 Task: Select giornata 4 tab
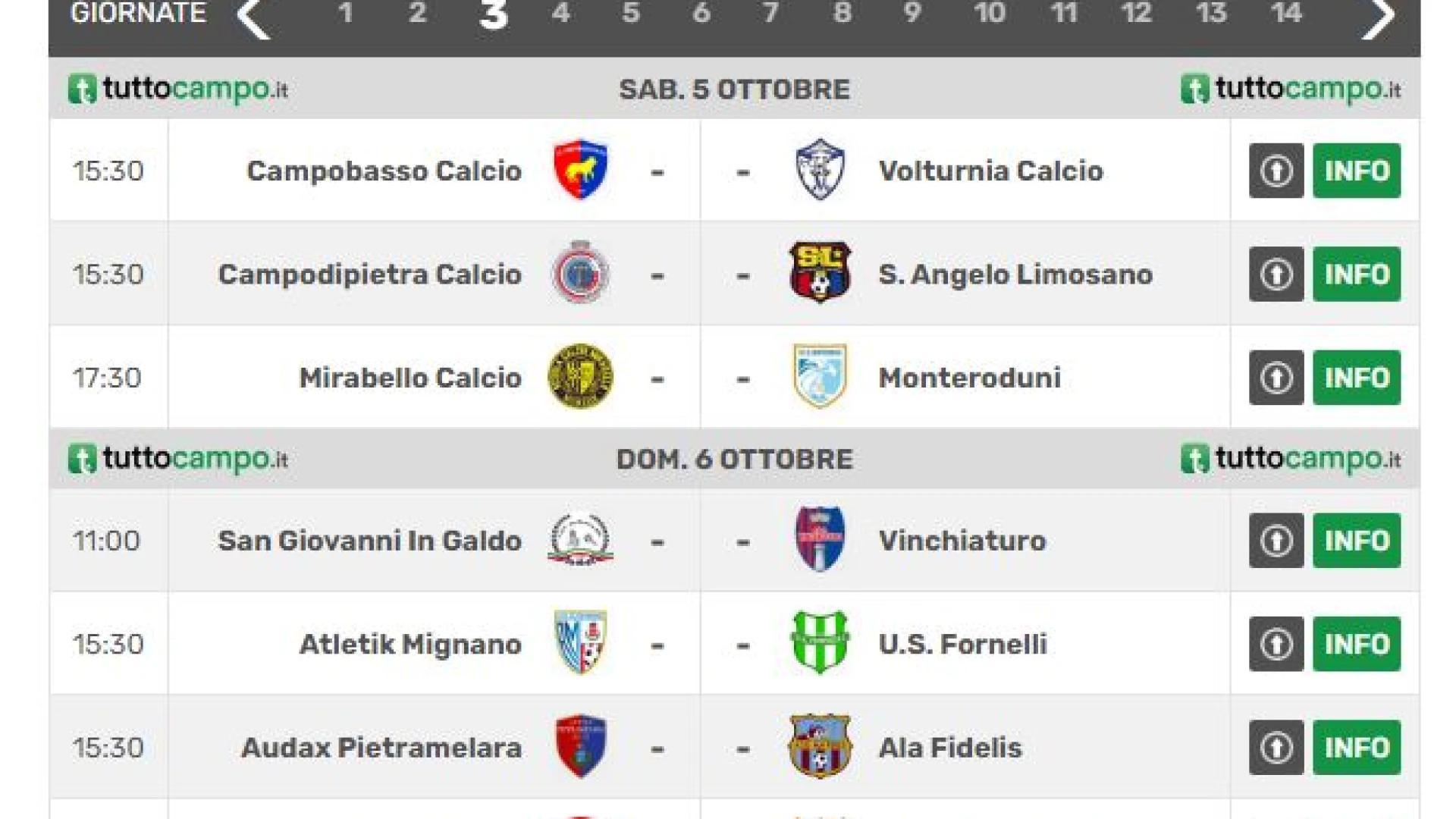(x=561, y=13)
